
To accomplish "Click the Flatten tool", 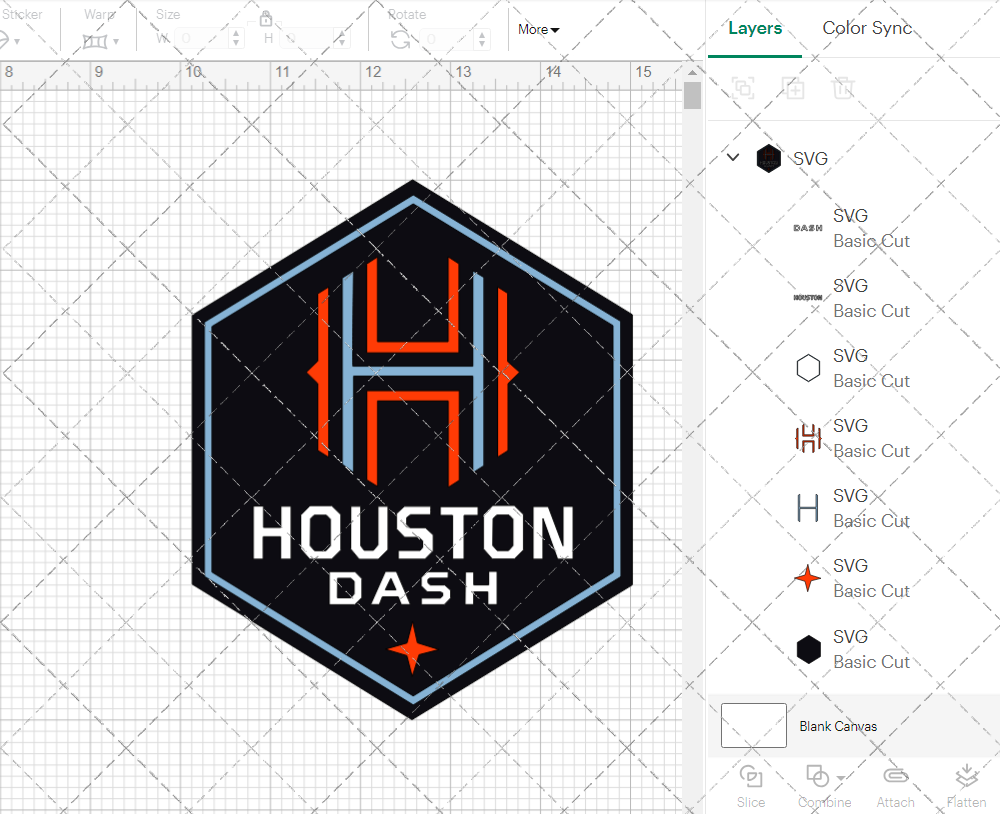I will click(966, 786).
